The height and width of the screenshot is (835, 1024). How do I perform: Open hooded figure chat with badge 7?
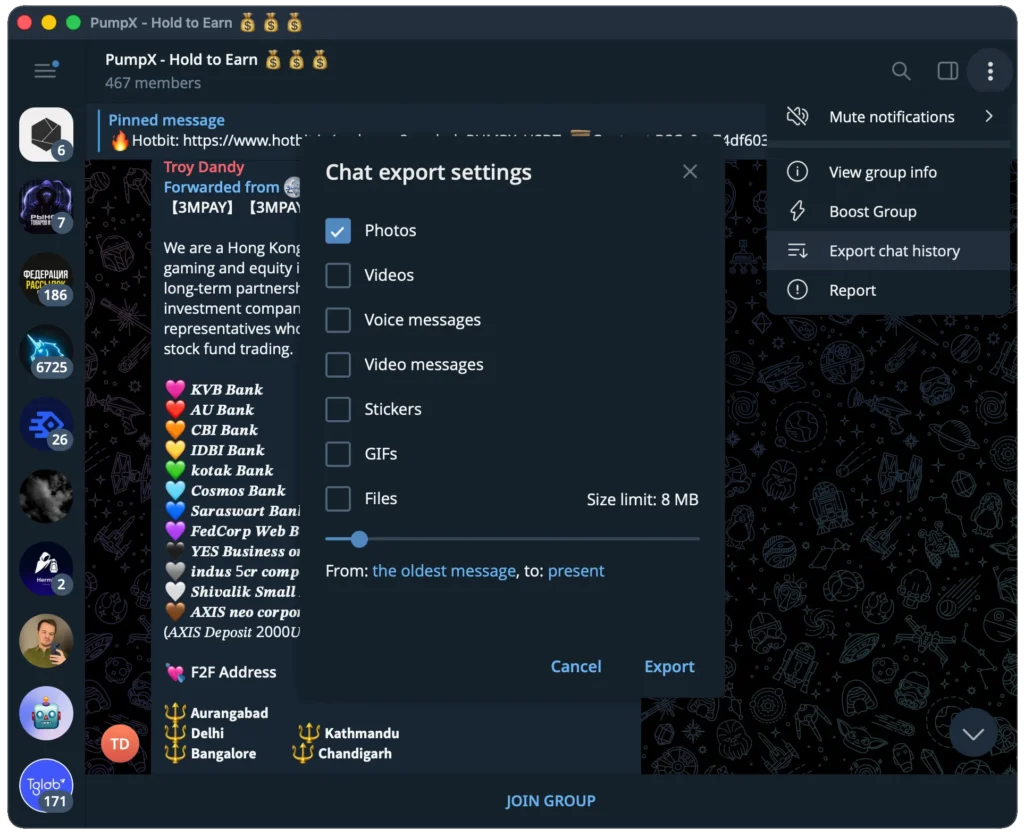coord(46,207)
